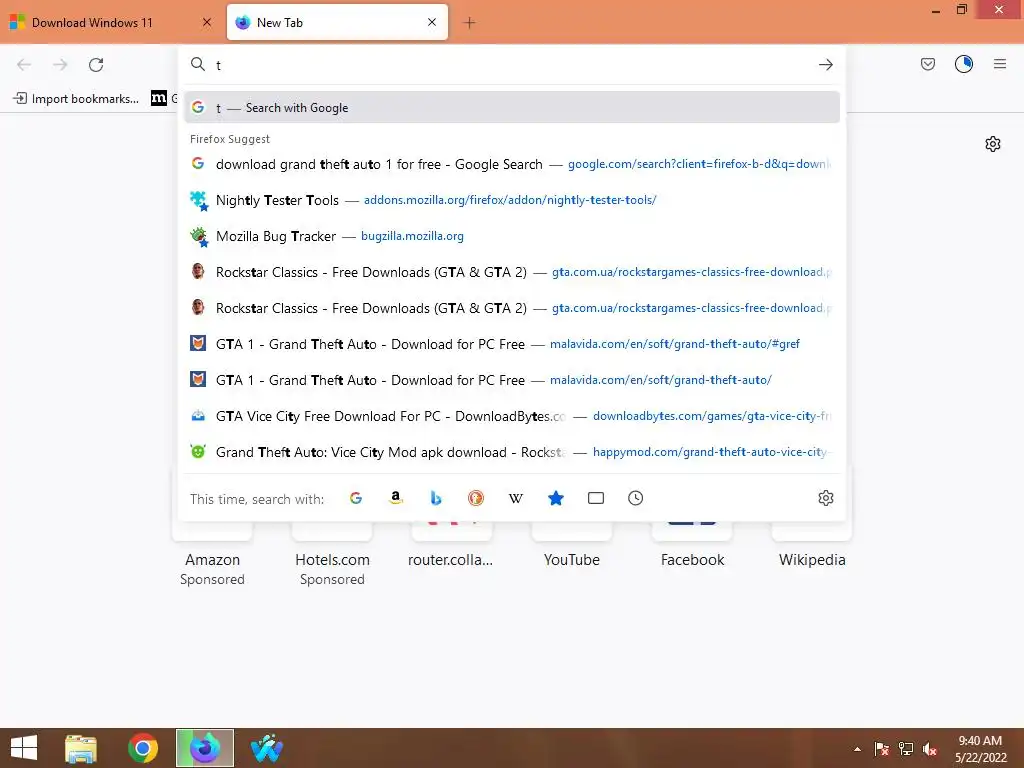
Task: Click the Back navigation arrow
Action: [x=24, y=65]
